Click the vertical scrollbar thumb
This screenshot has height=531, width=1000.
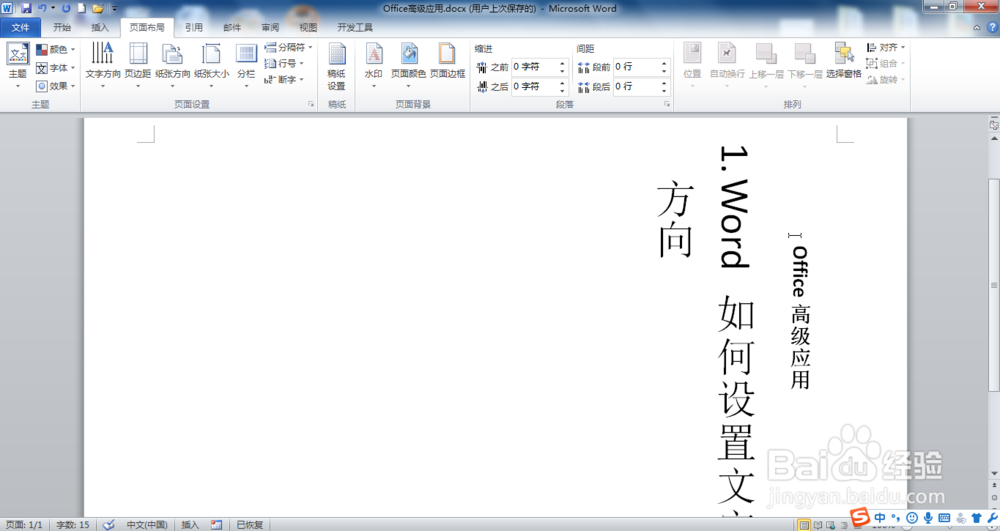click(994, 284)
